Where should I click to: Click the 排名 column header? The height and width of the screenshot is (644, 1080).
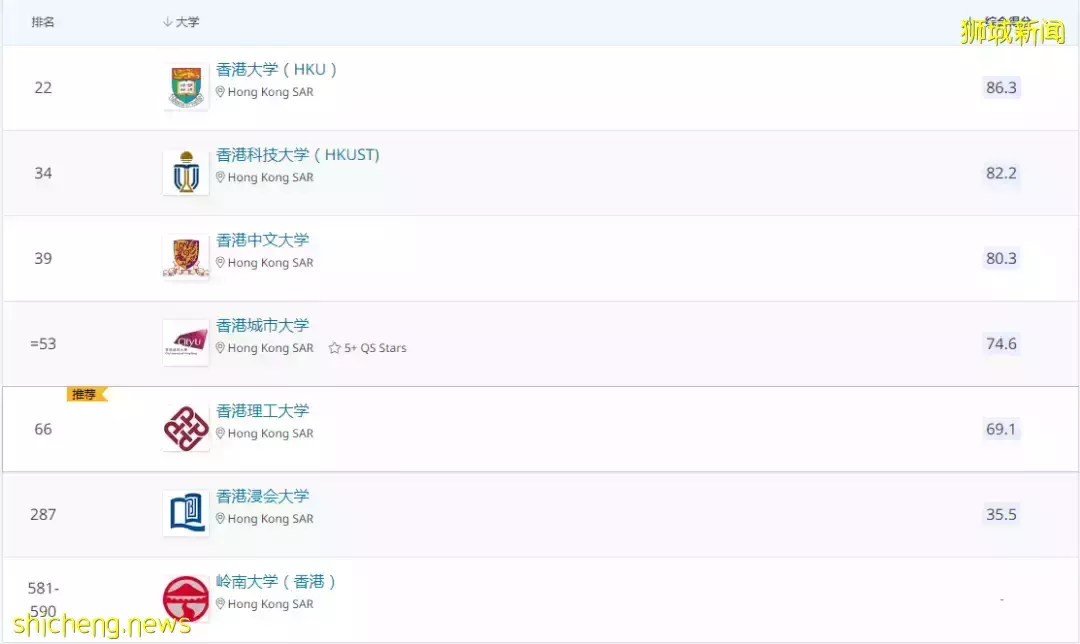pos(43,22)
